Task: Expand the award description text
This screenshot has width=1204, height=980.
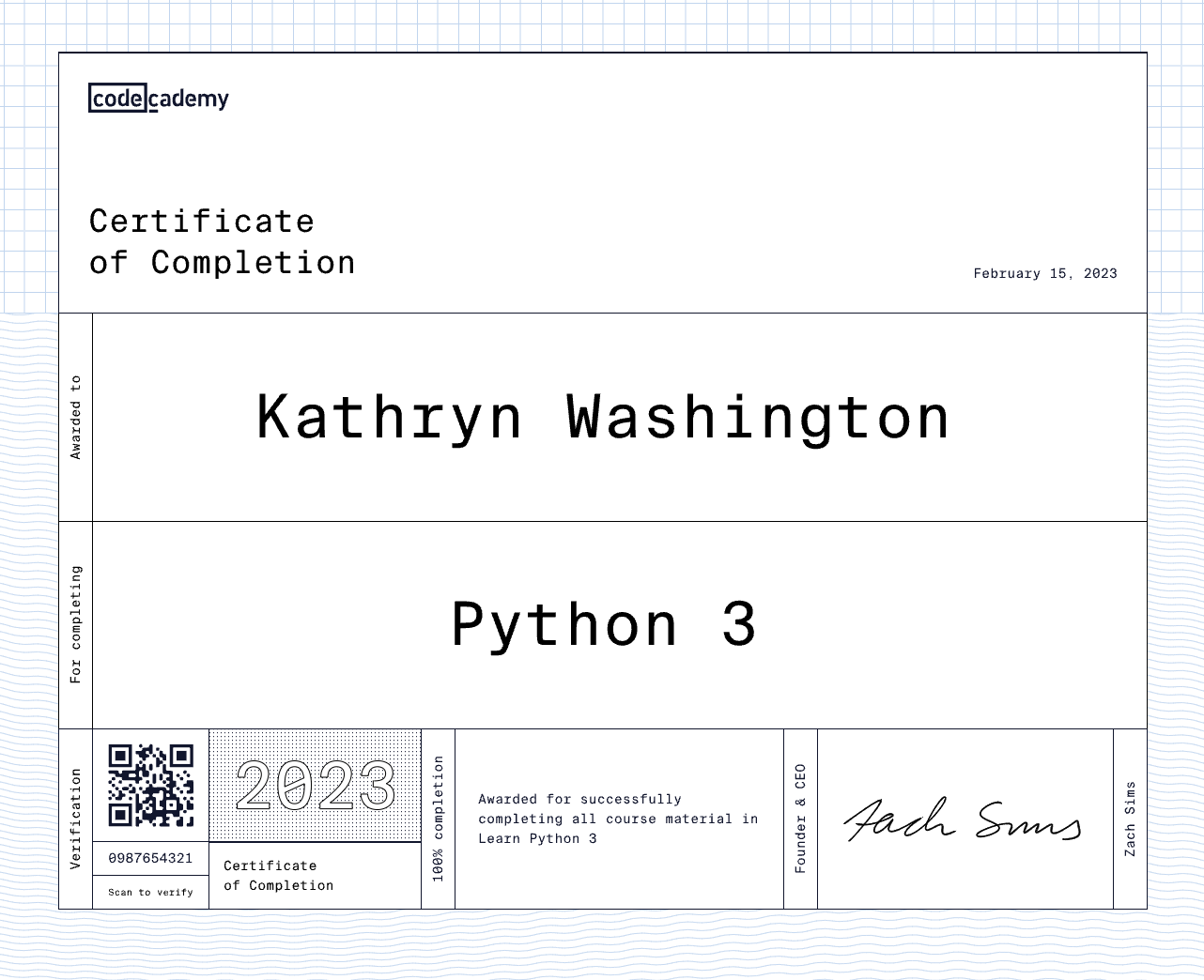Action: pos(618,819)
